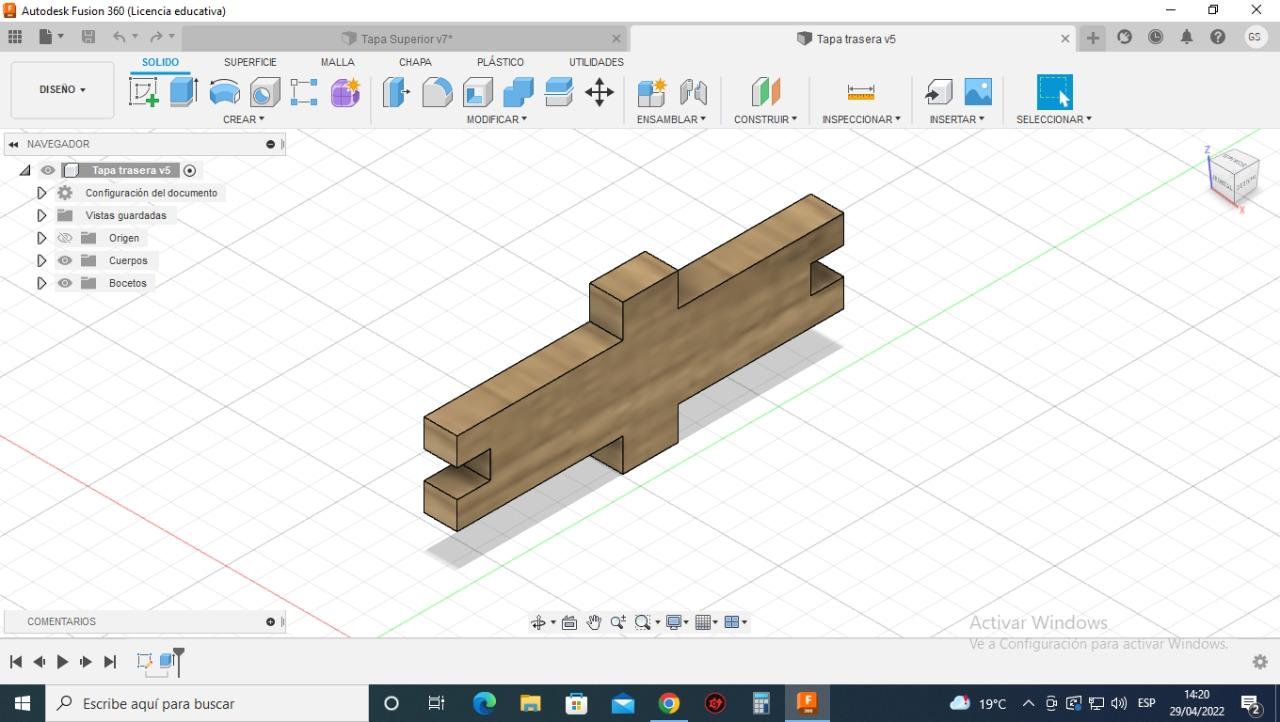
Task: Open the Data Panel grid icon
Action: coord(15,37)
